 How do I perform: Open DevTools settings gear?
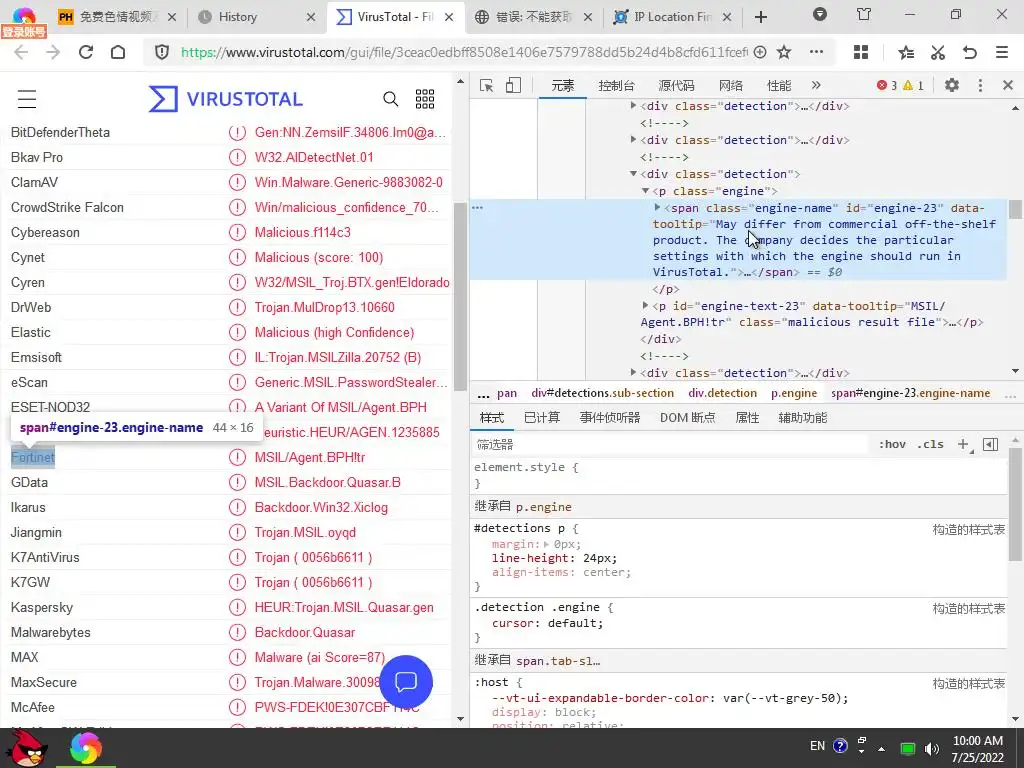(952, 85)
